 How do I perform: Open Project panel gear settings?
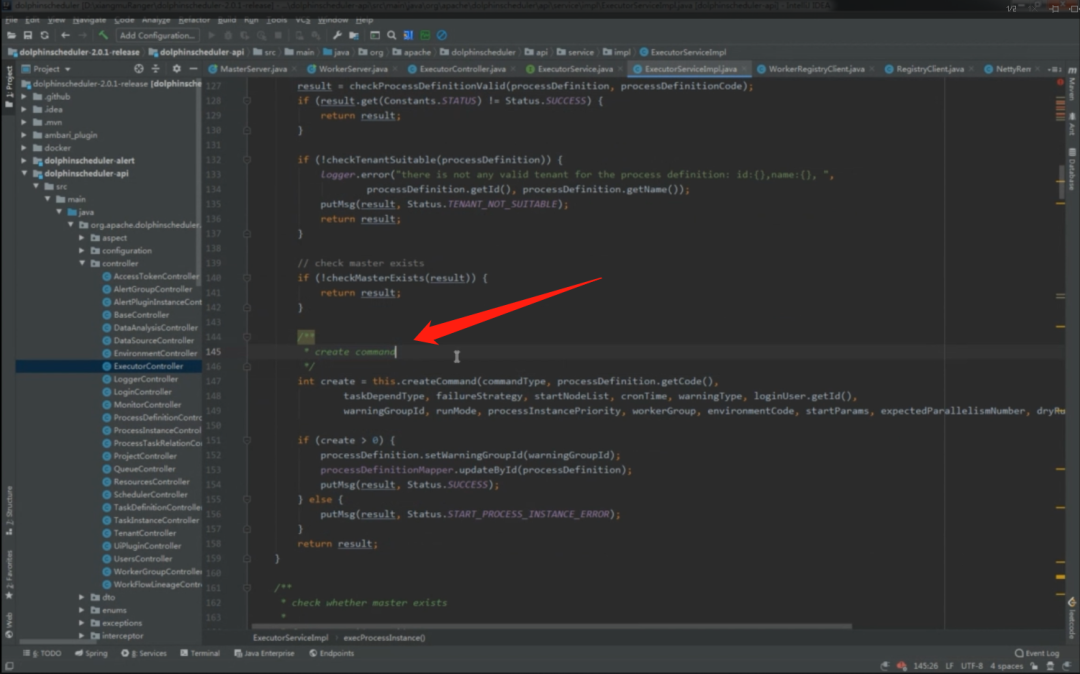point(176,69)
